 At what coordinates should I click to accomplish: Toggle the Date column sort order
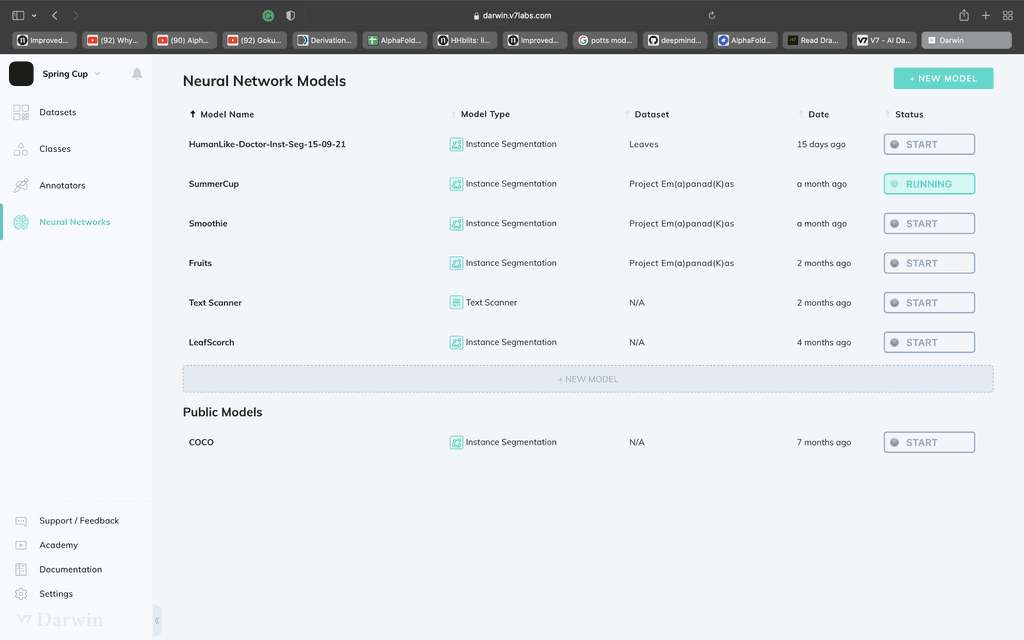(801, 114)
